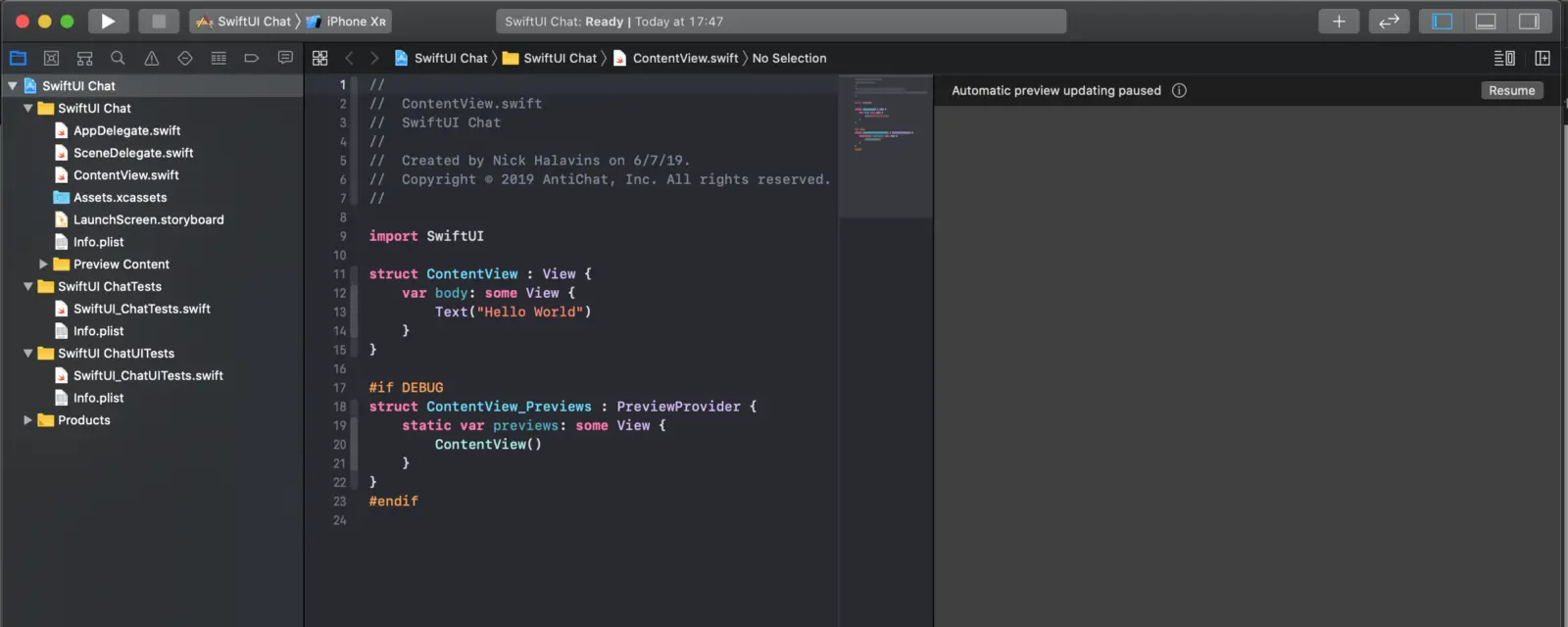The width and height of the screenshot is (1568, 627).
Task: Open LaunchScreen.storyboard
Action: click(151, 219)
